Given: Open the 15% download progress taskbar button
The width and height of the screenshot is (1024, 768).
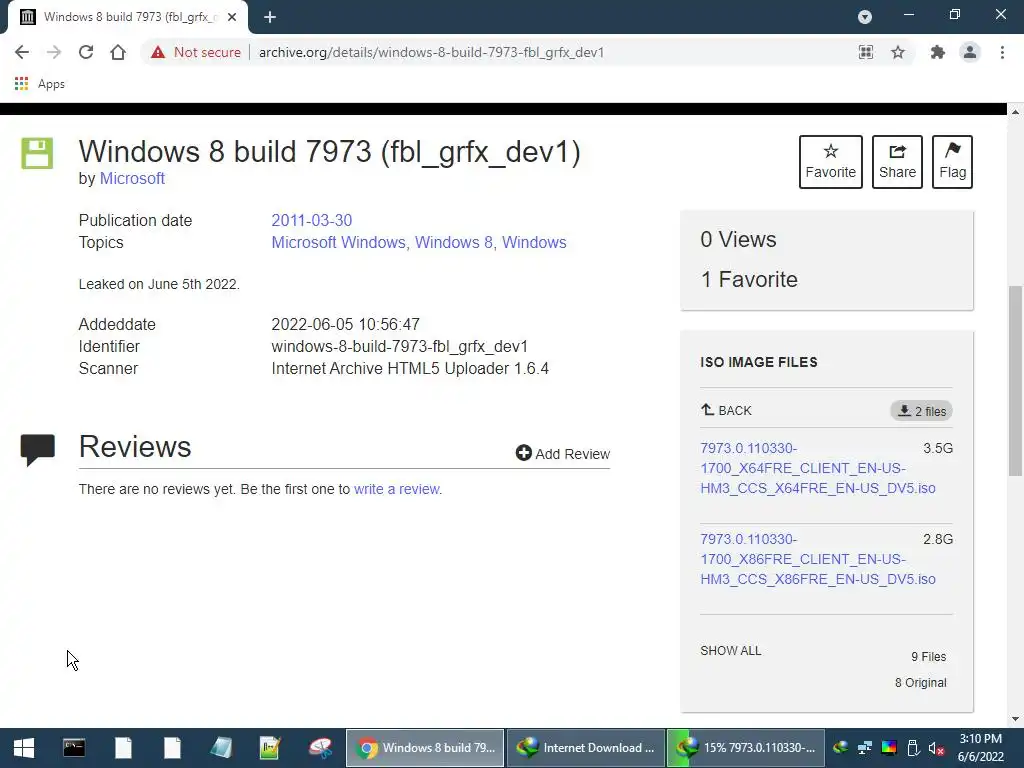Looking at the screenshot, I should point(746,748).
